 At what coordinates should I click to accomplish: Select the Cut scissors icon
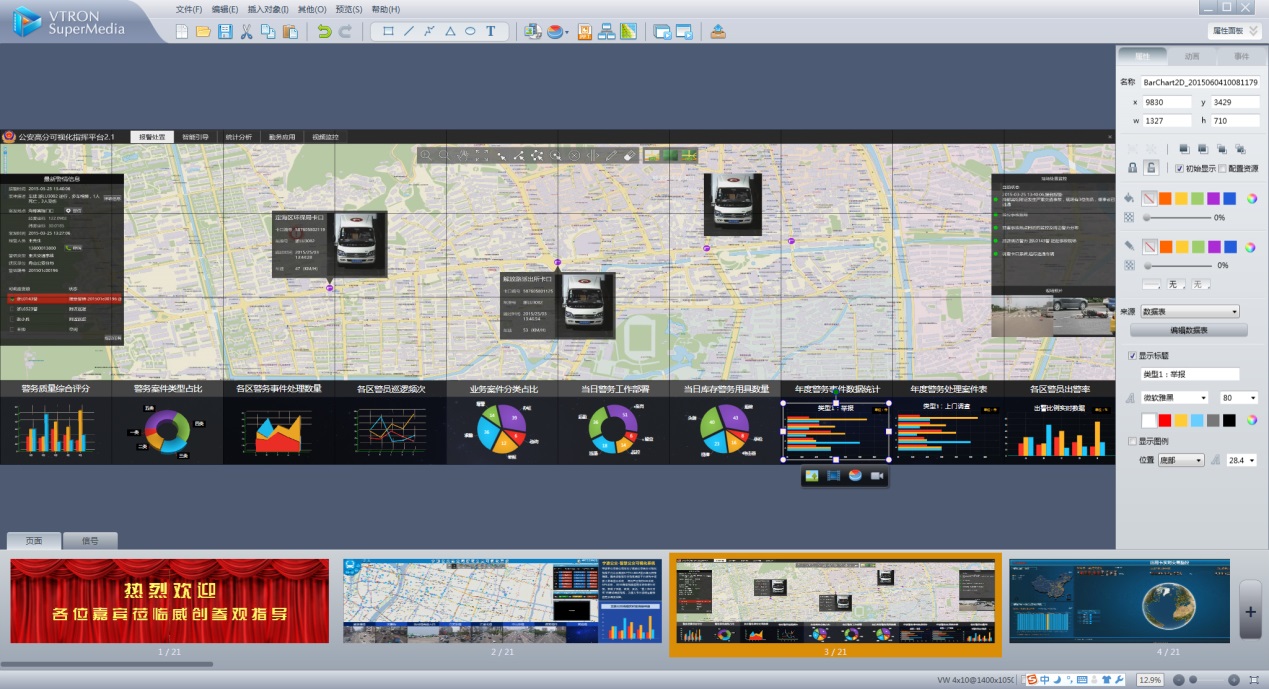click(246, 32)
